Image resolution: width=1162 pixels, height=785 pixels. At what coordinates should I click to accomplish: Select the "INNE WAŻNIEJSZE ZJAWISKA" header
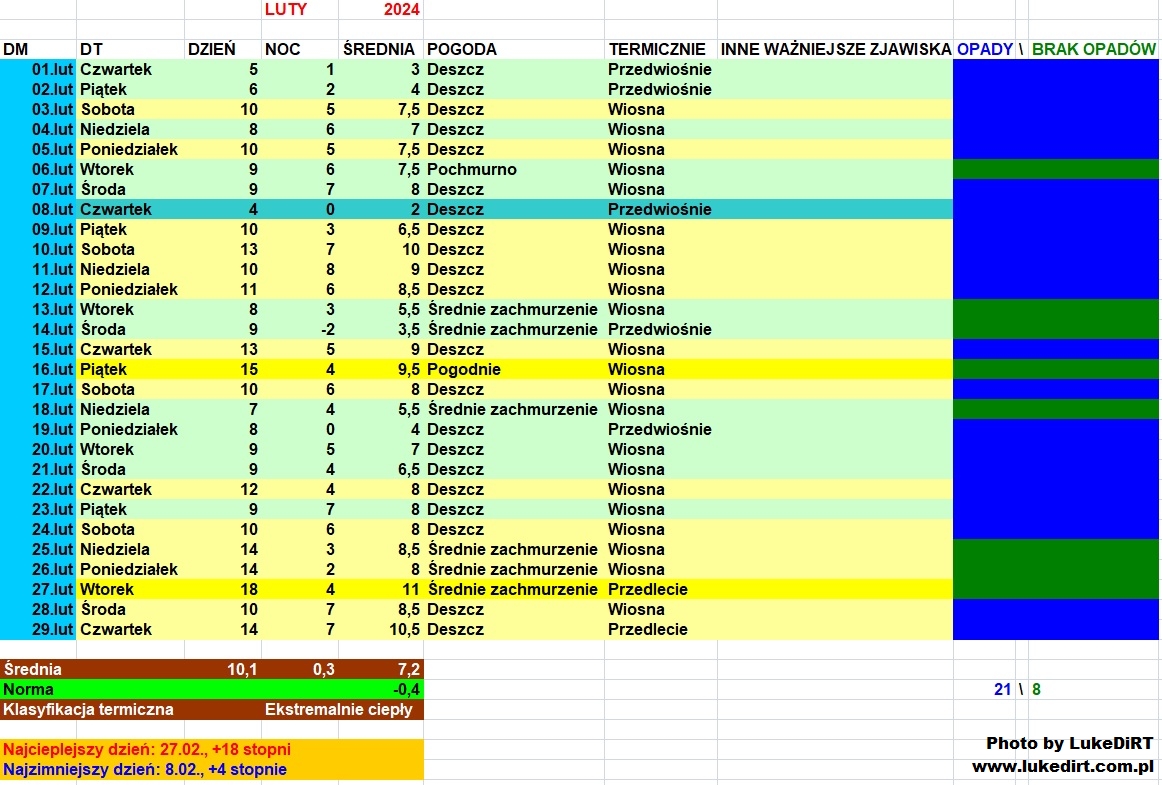(835, 49)
